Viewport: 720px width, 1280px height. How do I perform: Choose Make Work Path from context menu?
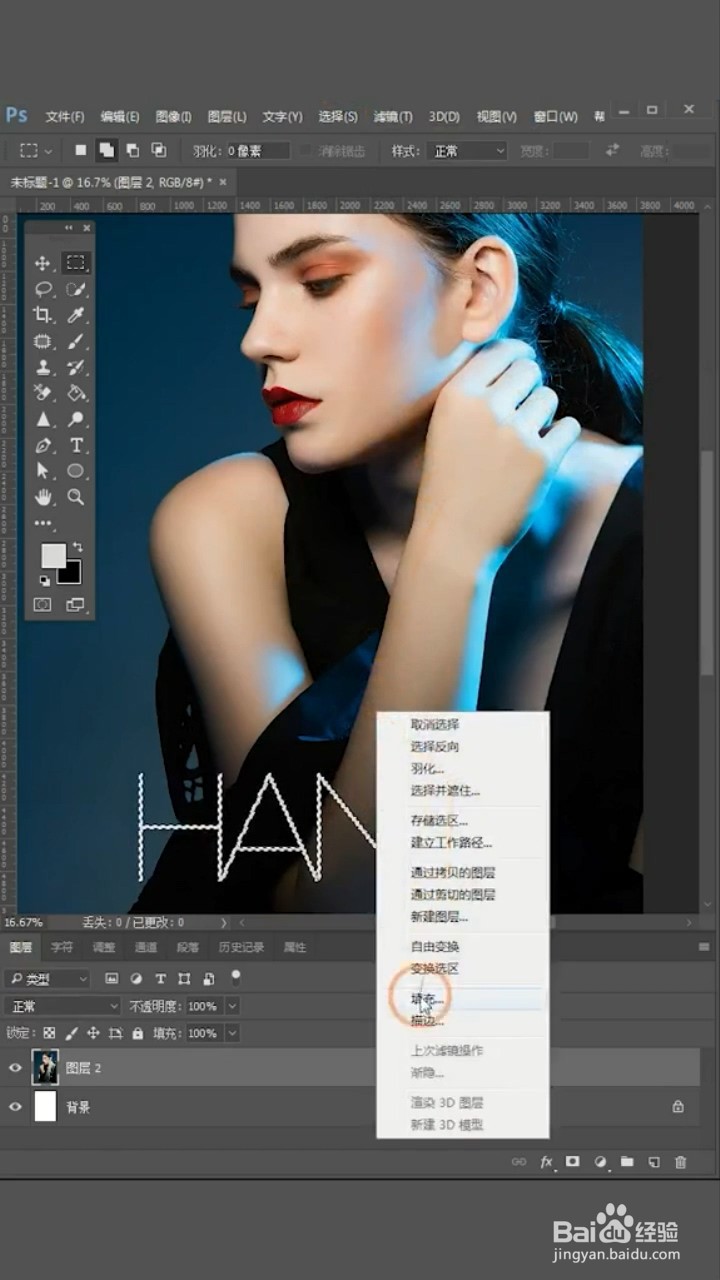[451, 843]
